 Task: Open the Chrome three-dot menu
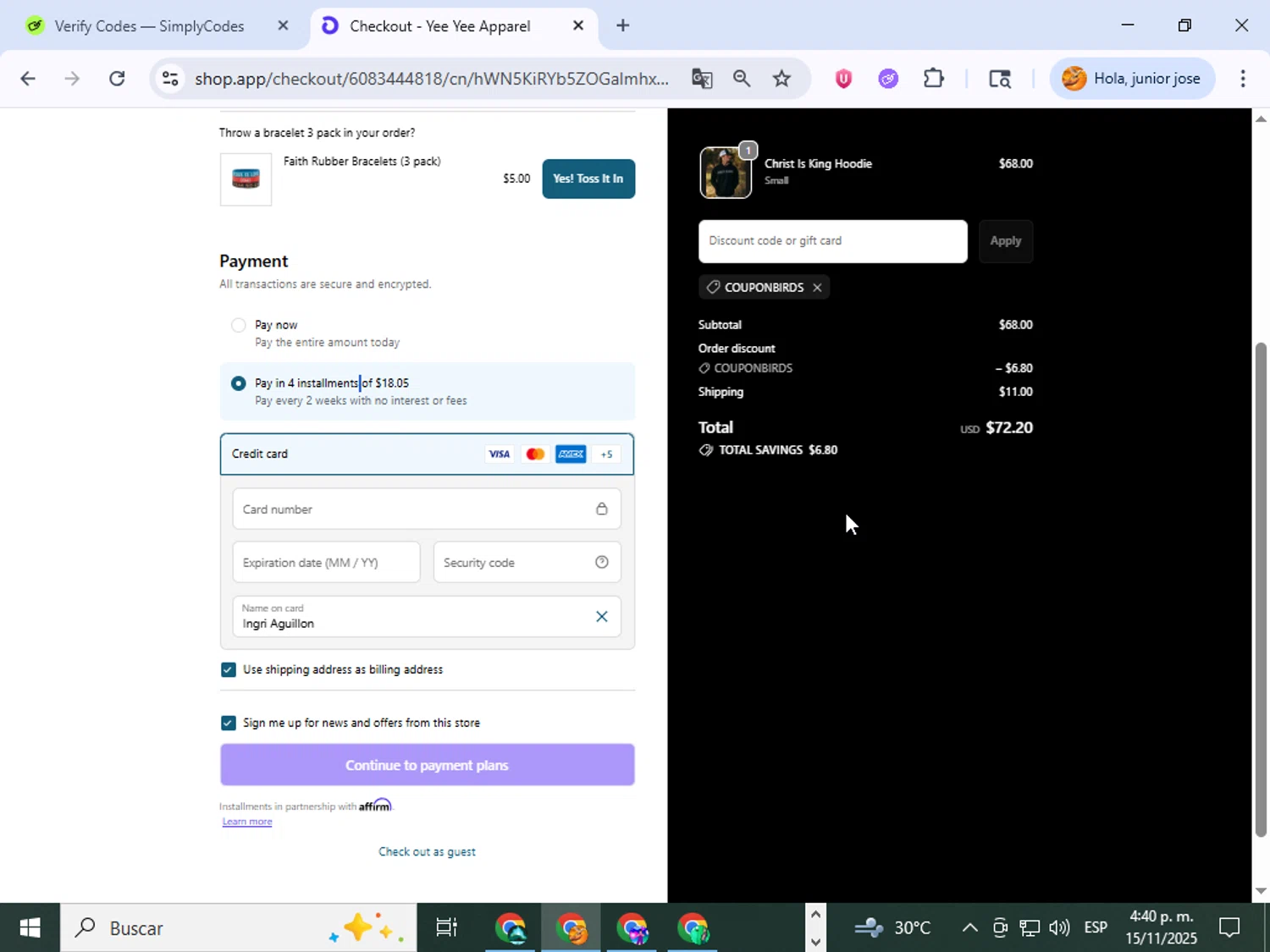(x=1243, y=79)
